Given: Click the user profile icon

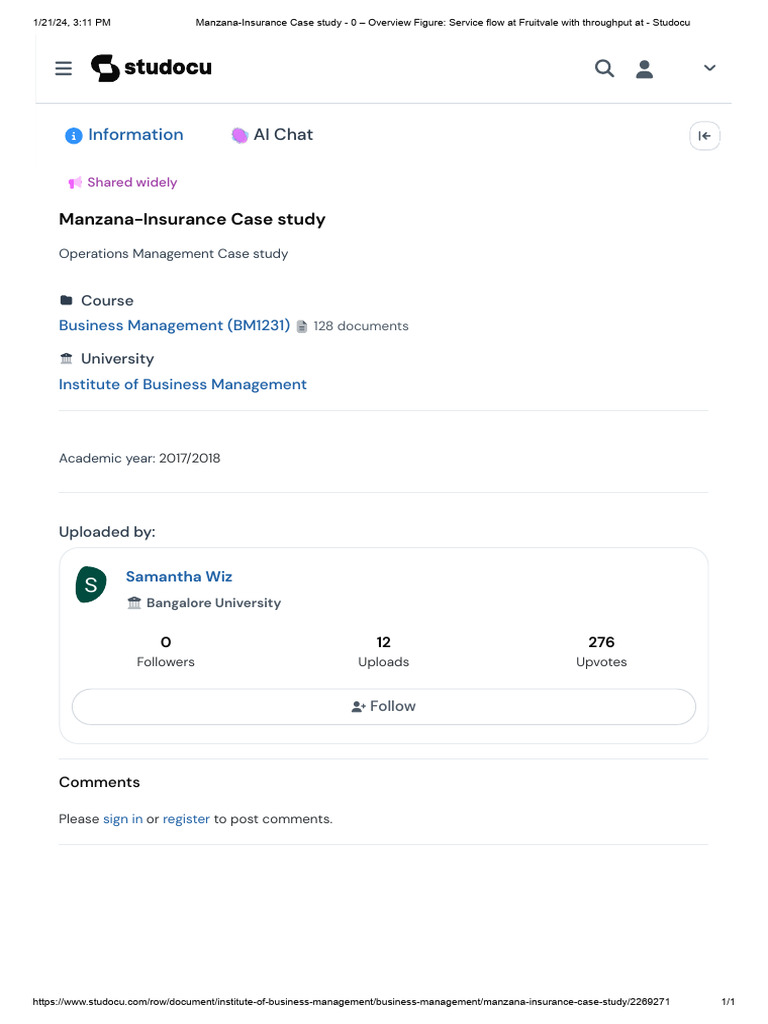Looking at the screenshot, I should [645, 68].
